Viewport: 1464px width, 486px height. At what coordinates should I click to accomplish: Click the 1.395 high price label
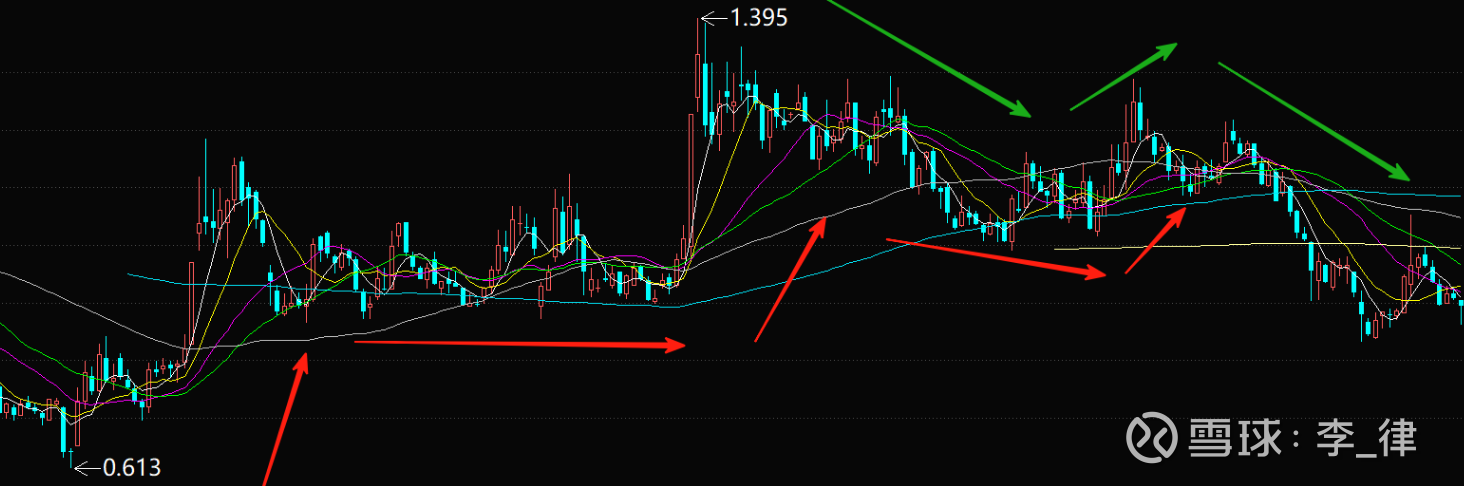click(759, 17)
